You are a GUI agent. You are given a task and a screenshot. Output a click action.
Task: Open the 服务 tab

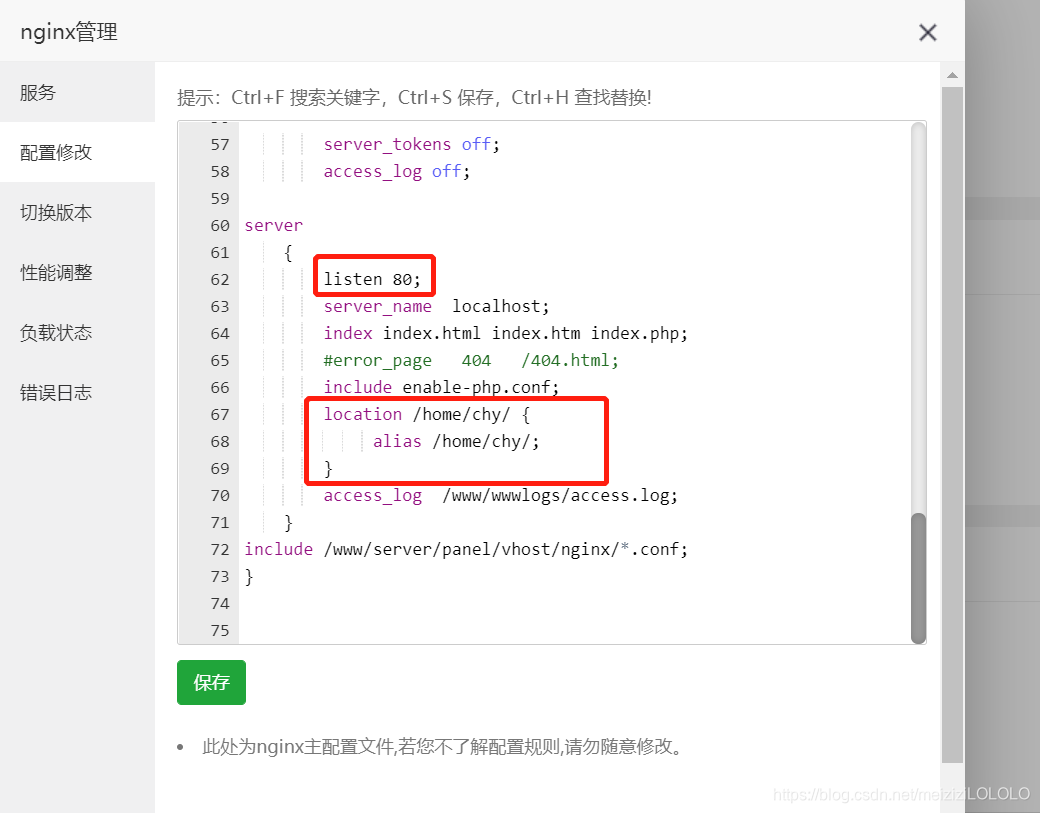point(77,92)
